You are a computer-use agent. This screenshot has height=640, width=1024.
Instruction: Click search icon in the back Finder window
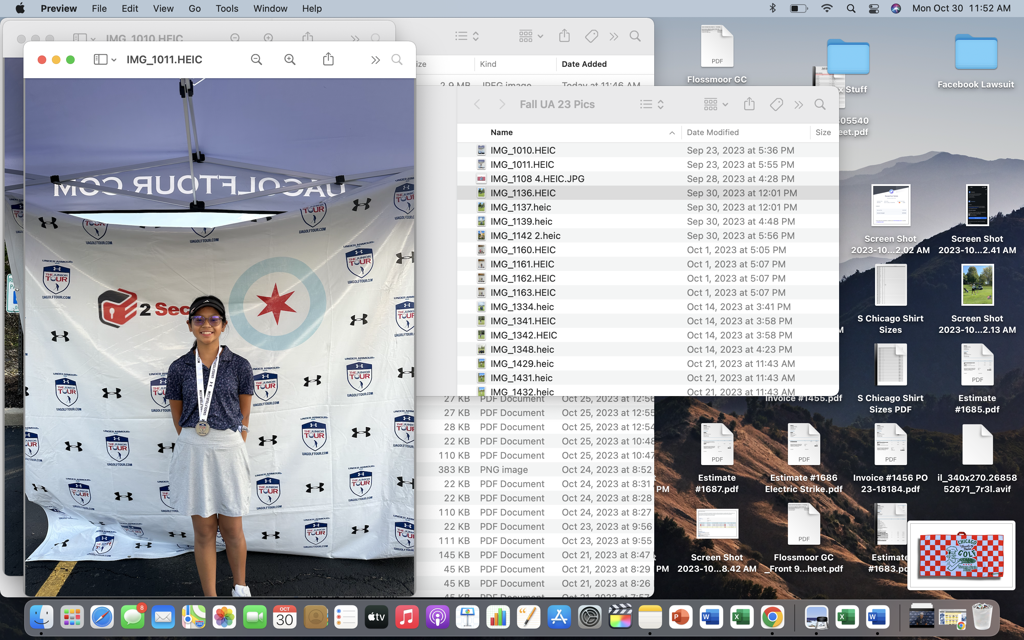(635, 37)
